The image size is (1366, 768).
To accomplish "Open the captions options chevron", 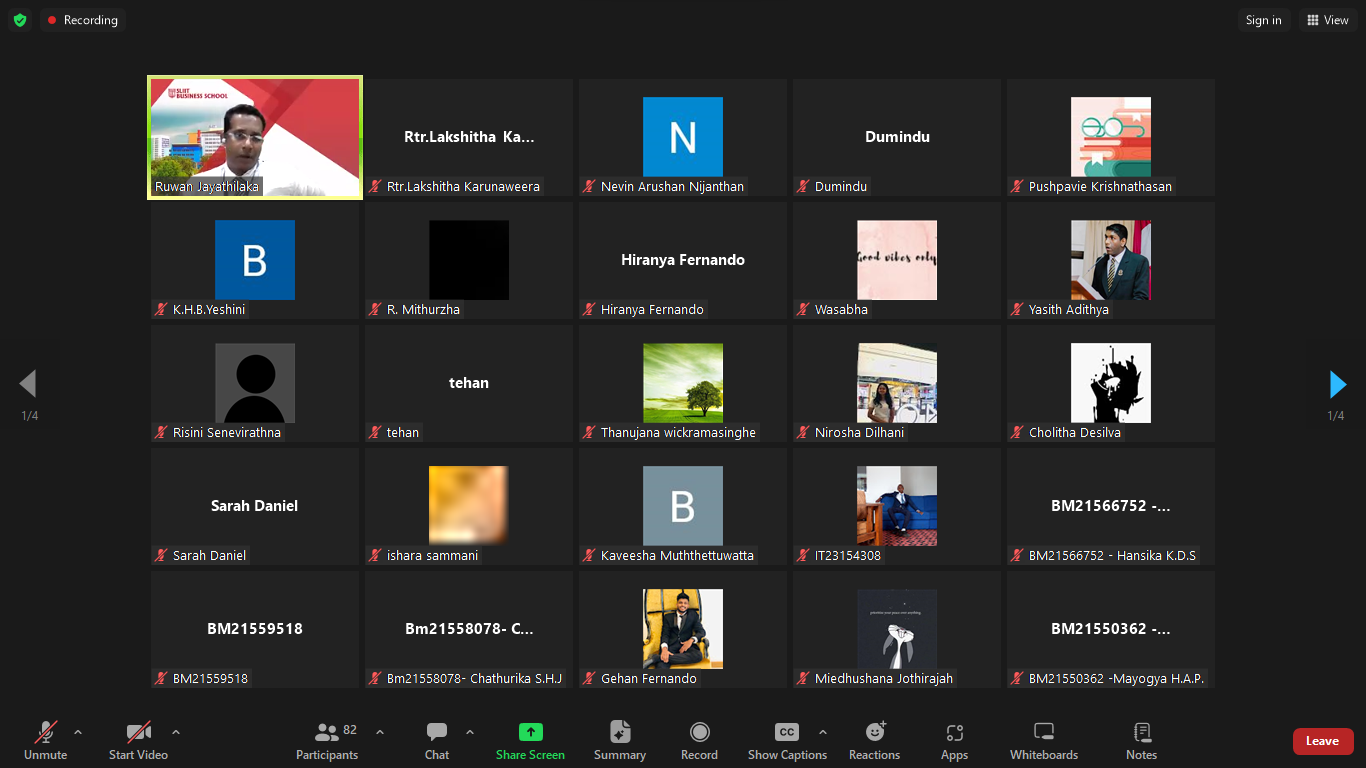I will pos(822,731).
